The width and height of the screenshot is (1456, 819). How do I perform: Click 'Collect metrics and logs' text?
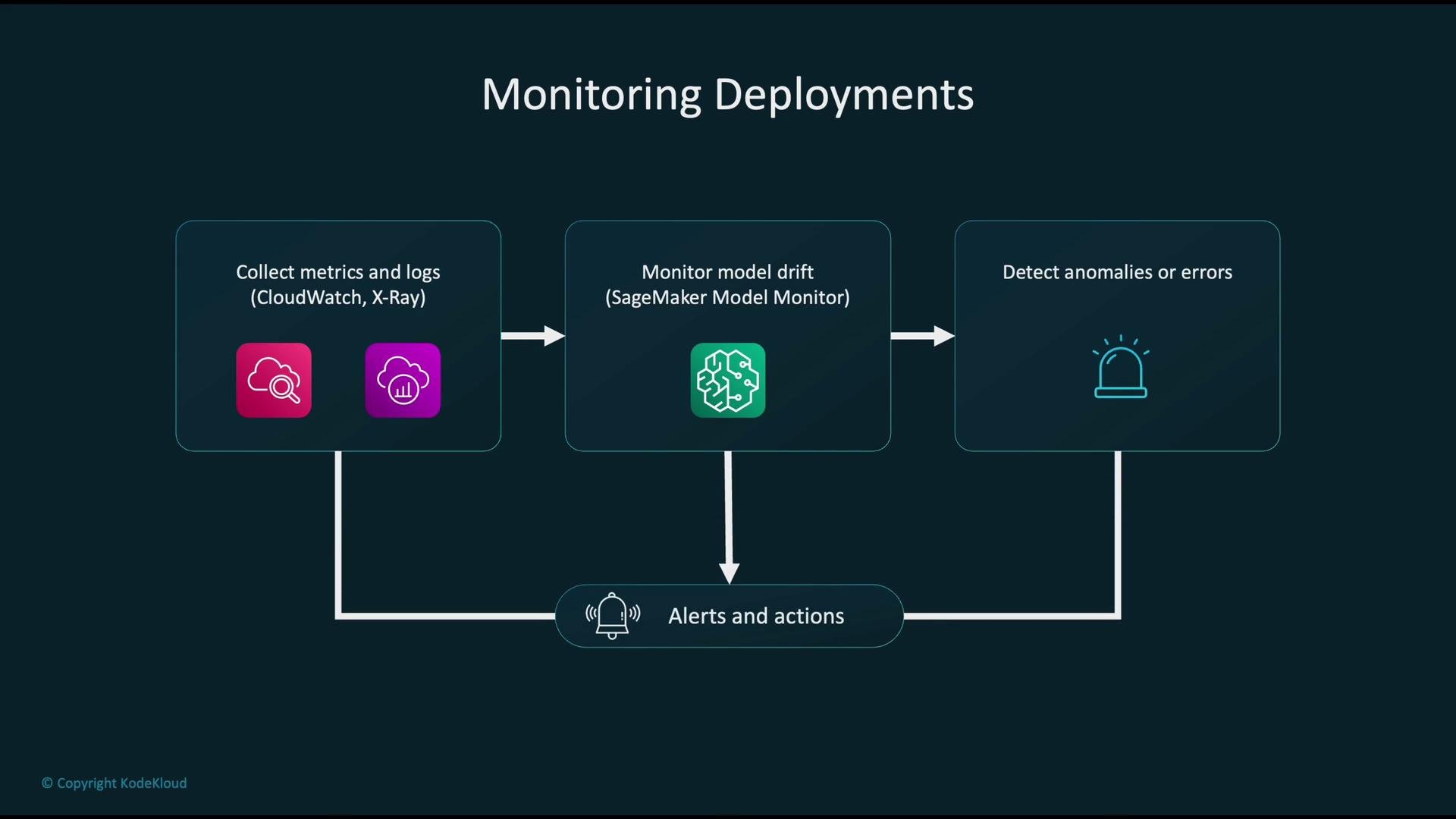[338, 272]
